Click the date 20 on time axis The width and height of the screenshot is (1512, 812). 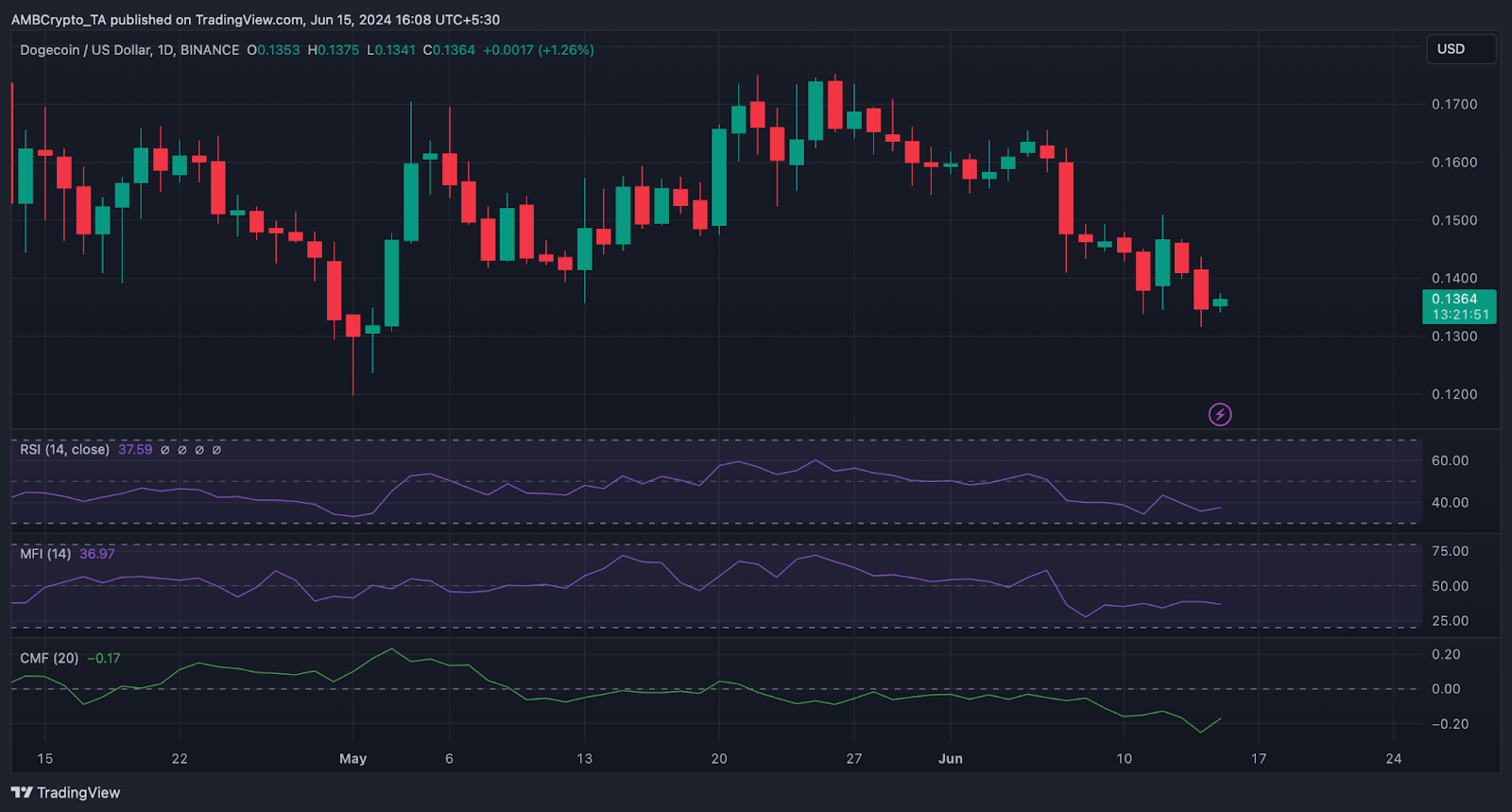coord(719,758)
